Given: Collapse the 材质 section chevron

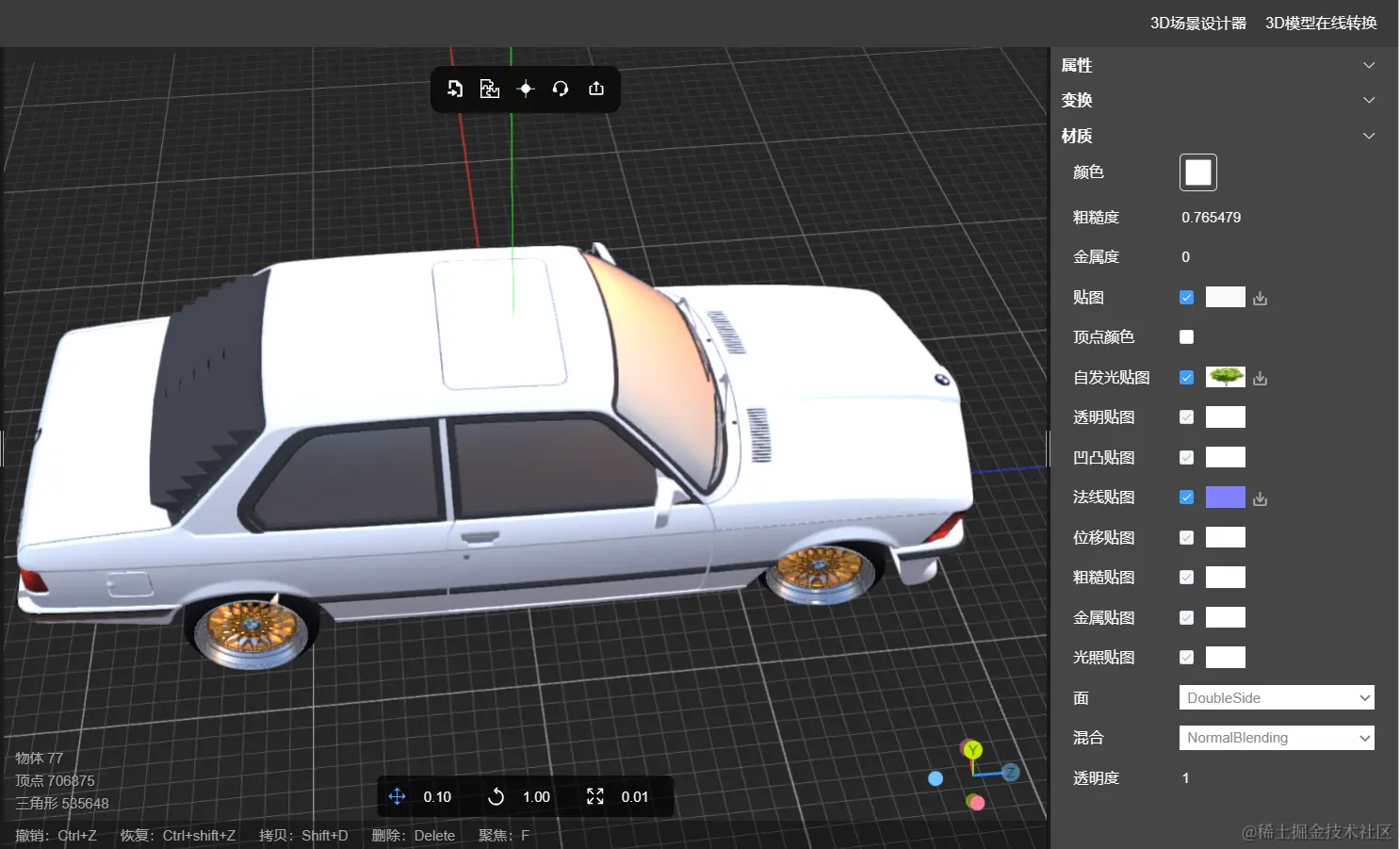Looking at the screenshot, I should point(1369,136).
